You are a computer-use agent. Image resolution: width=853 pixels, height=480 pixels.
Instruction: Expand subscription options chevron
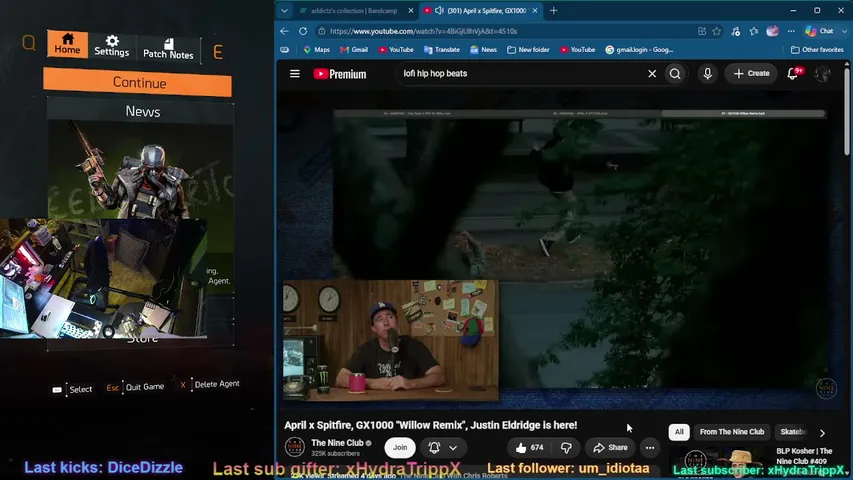453,447
